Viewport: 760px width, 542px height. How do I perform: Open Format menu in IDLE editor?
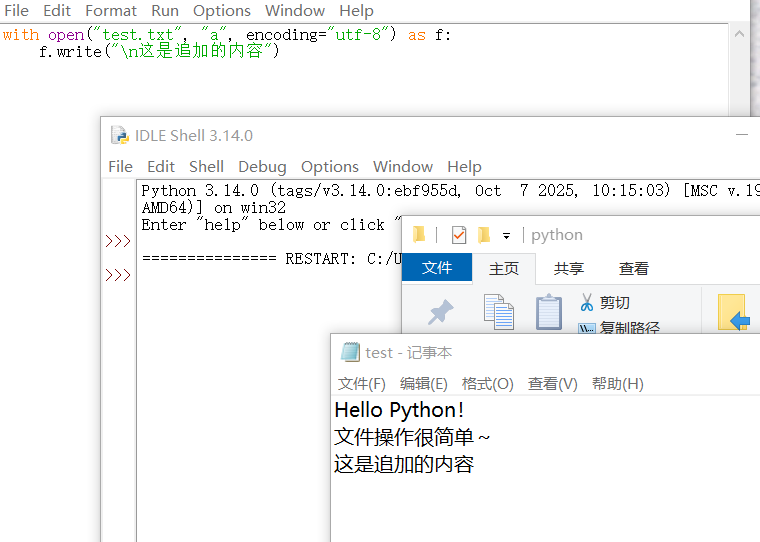(x=111, y=11)
